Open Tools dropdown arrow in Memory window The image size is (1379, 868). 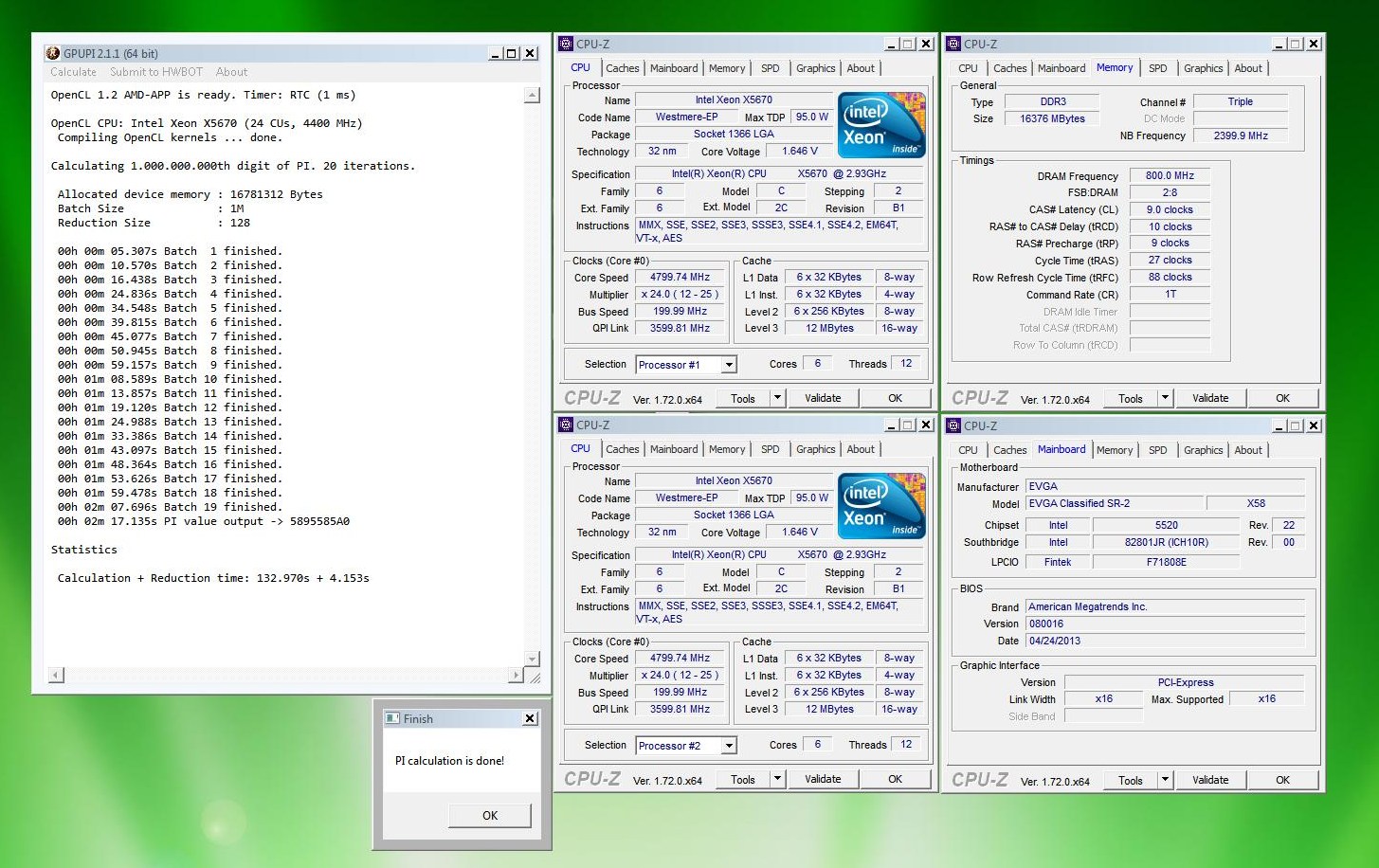[1165, 398]
